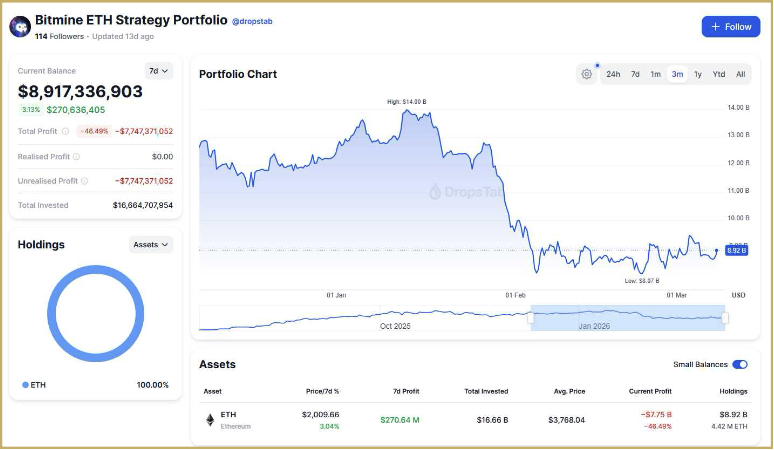This screenshot has width=774, height=450.
Task: Click the -$7.75 B current profit cell
Action: [x=656, y=414]
